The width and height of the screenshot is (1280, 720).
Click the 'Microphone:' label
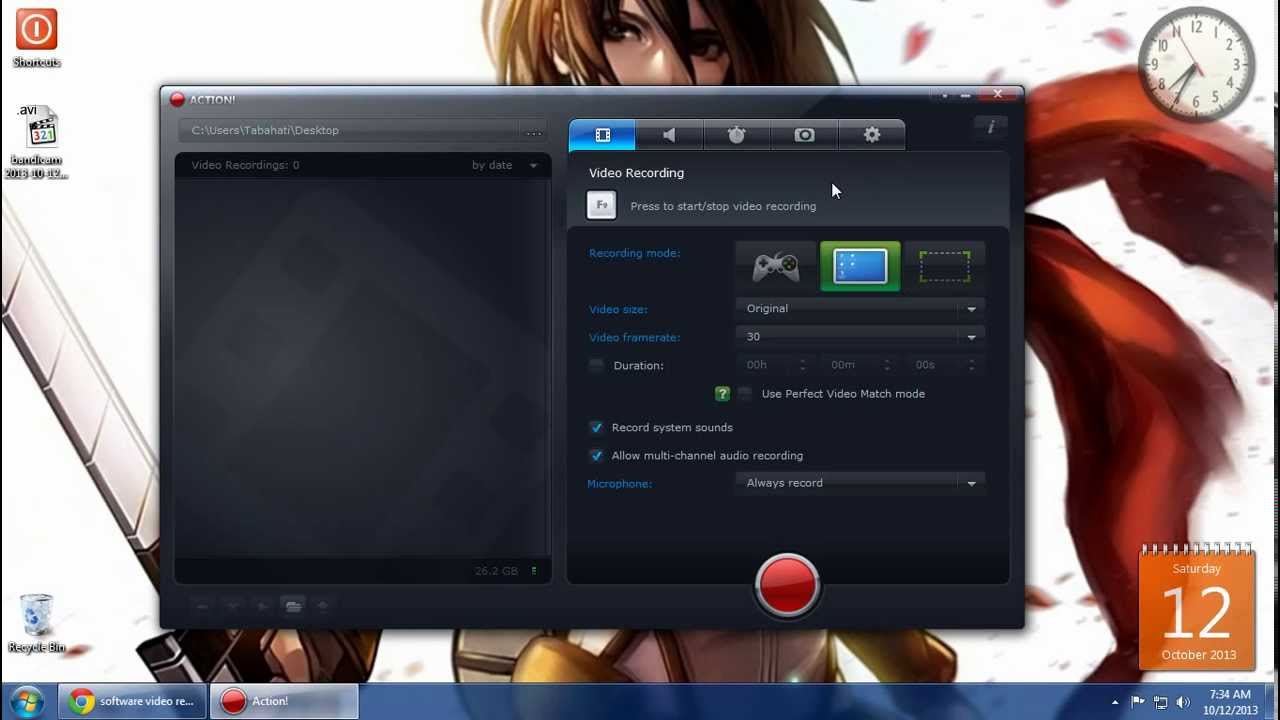click(x=619, y=484)
